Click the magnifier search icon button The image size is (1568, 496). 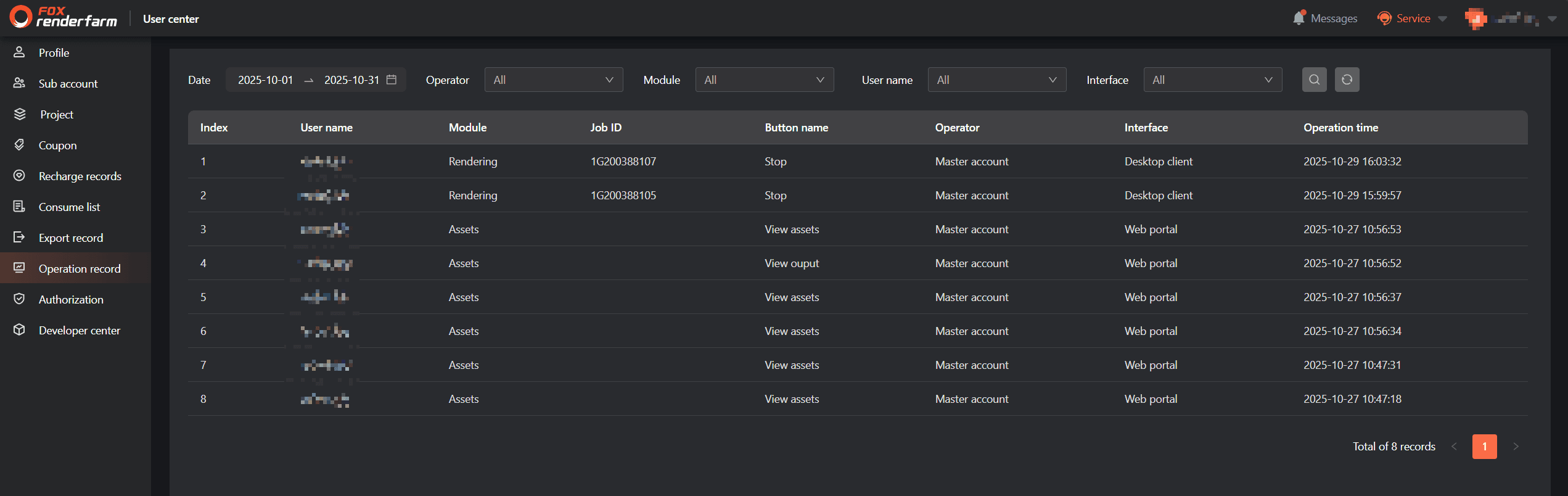click(1314, 80)
